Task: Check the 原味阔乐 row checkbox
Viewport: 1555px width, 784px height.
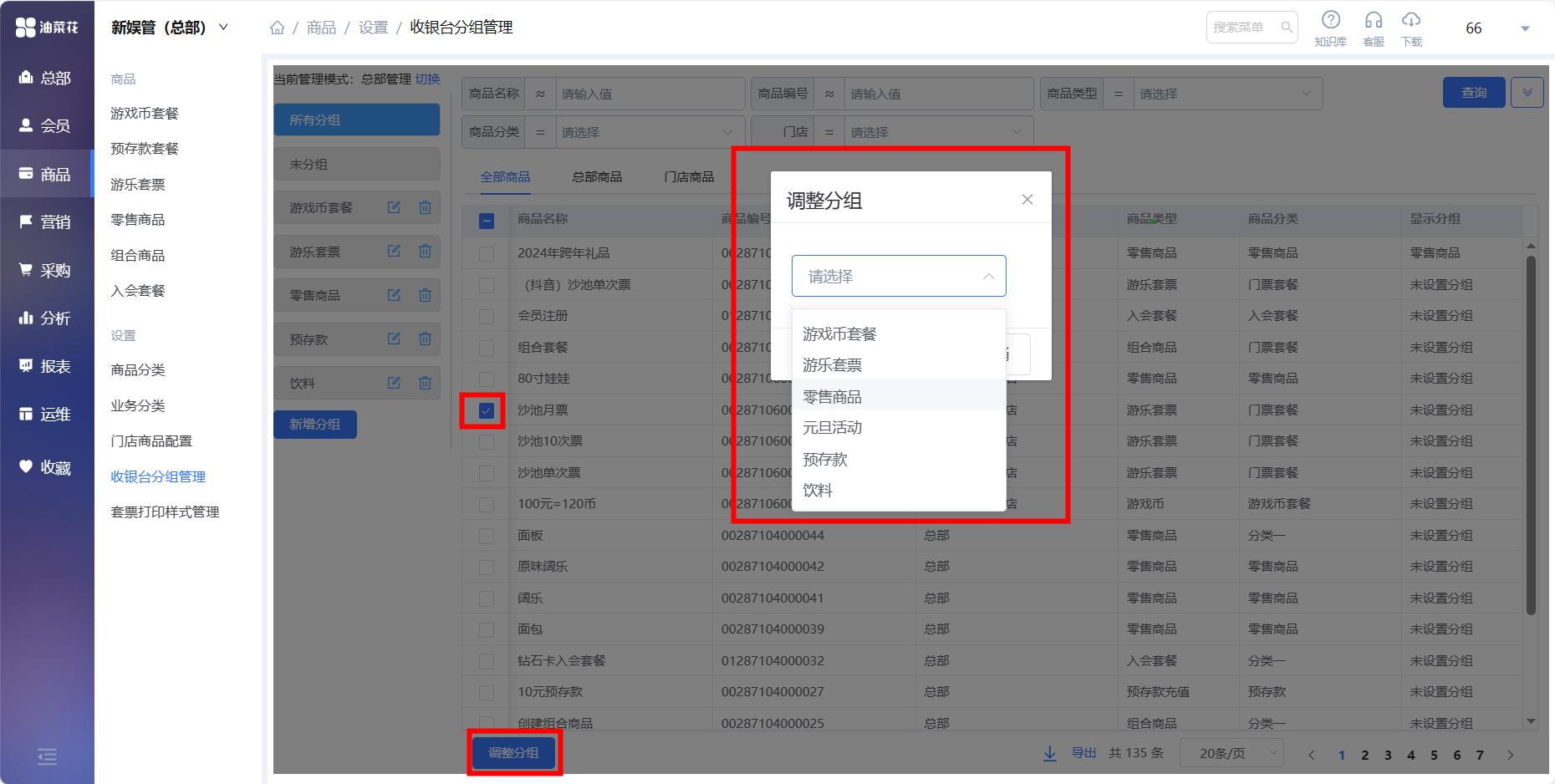Action: point(487,568)
